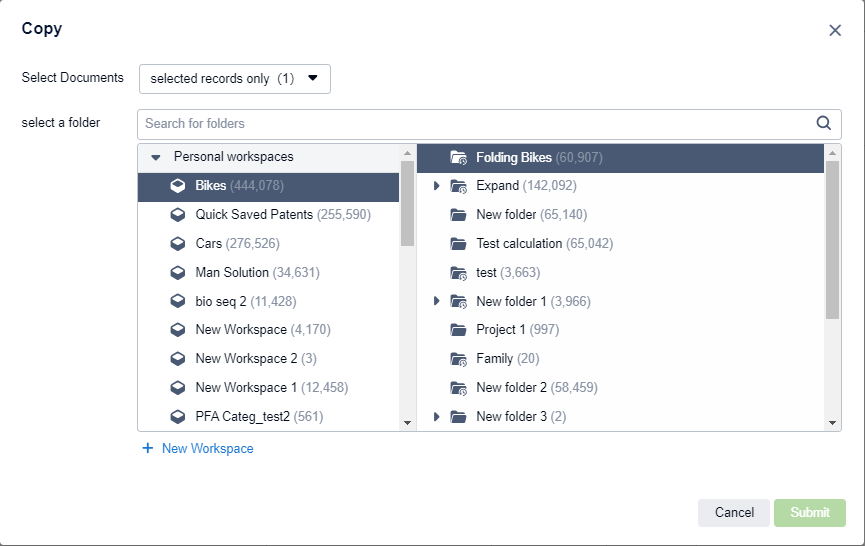
Task: Click the Folding Bikes folder icon
Action: coord(459,157)
